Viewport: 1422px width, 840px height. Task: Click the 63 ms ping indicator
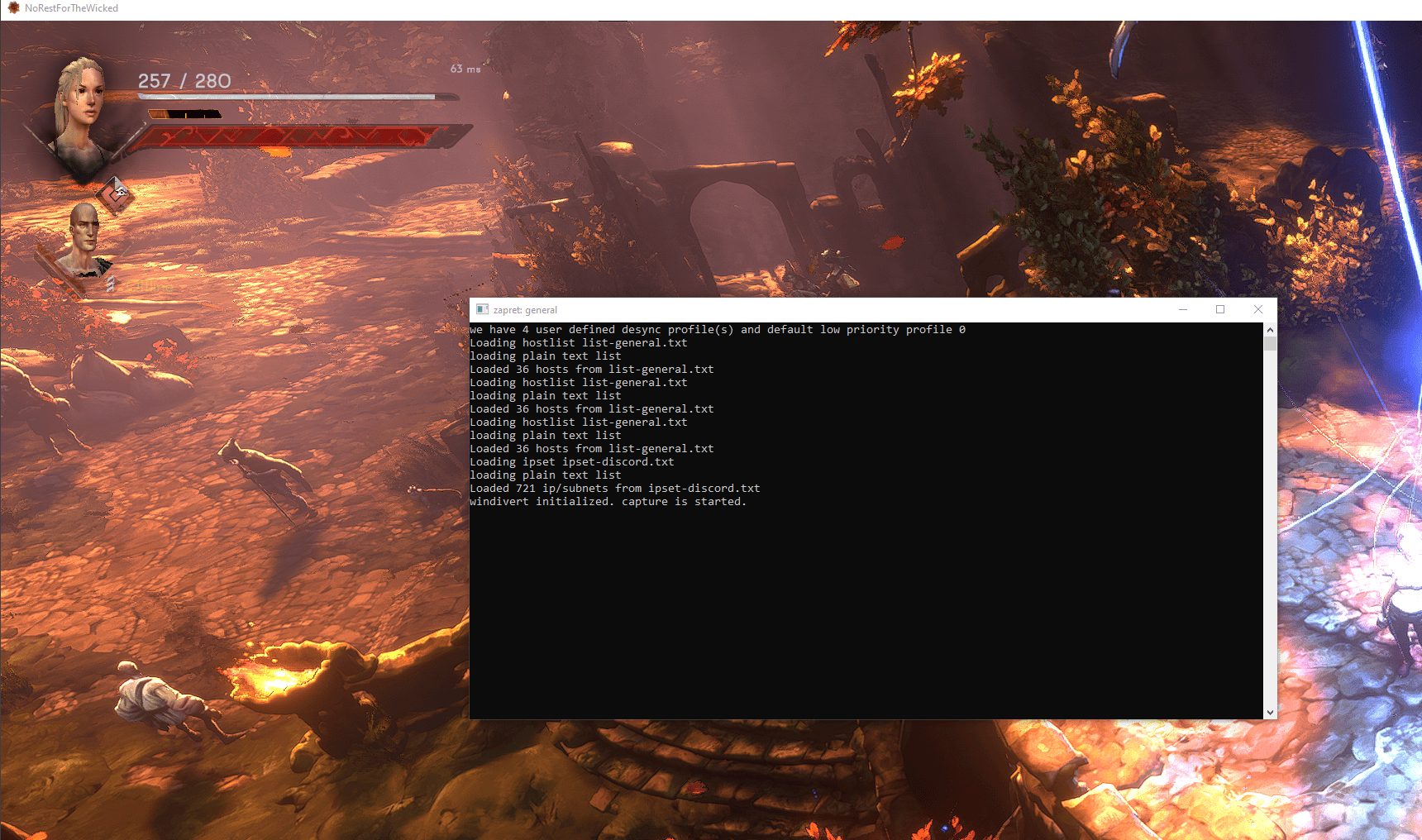click(465, 69)
